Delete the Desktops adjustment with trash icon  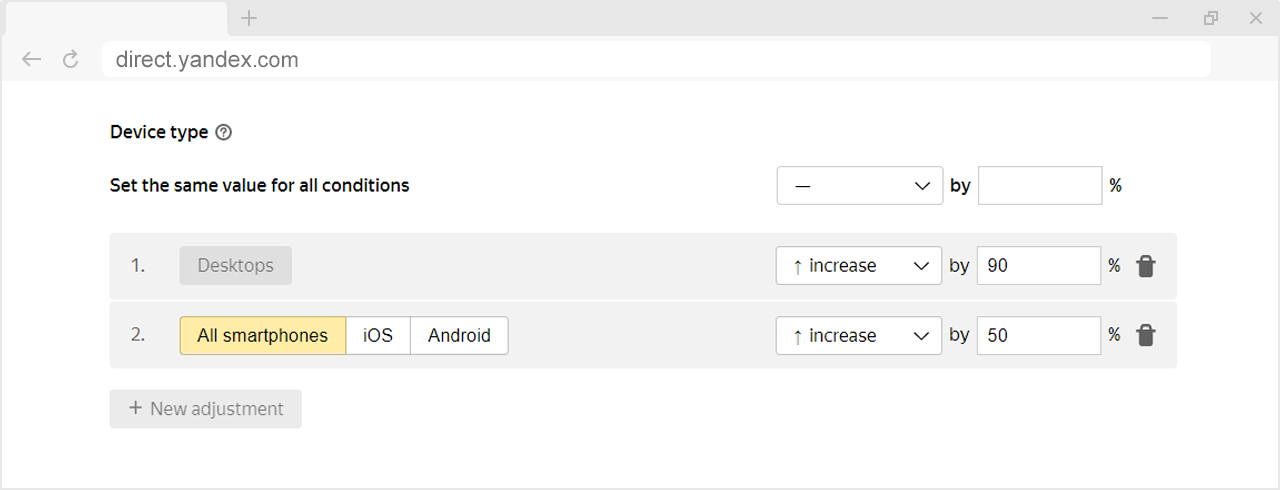coord(1146,266)
